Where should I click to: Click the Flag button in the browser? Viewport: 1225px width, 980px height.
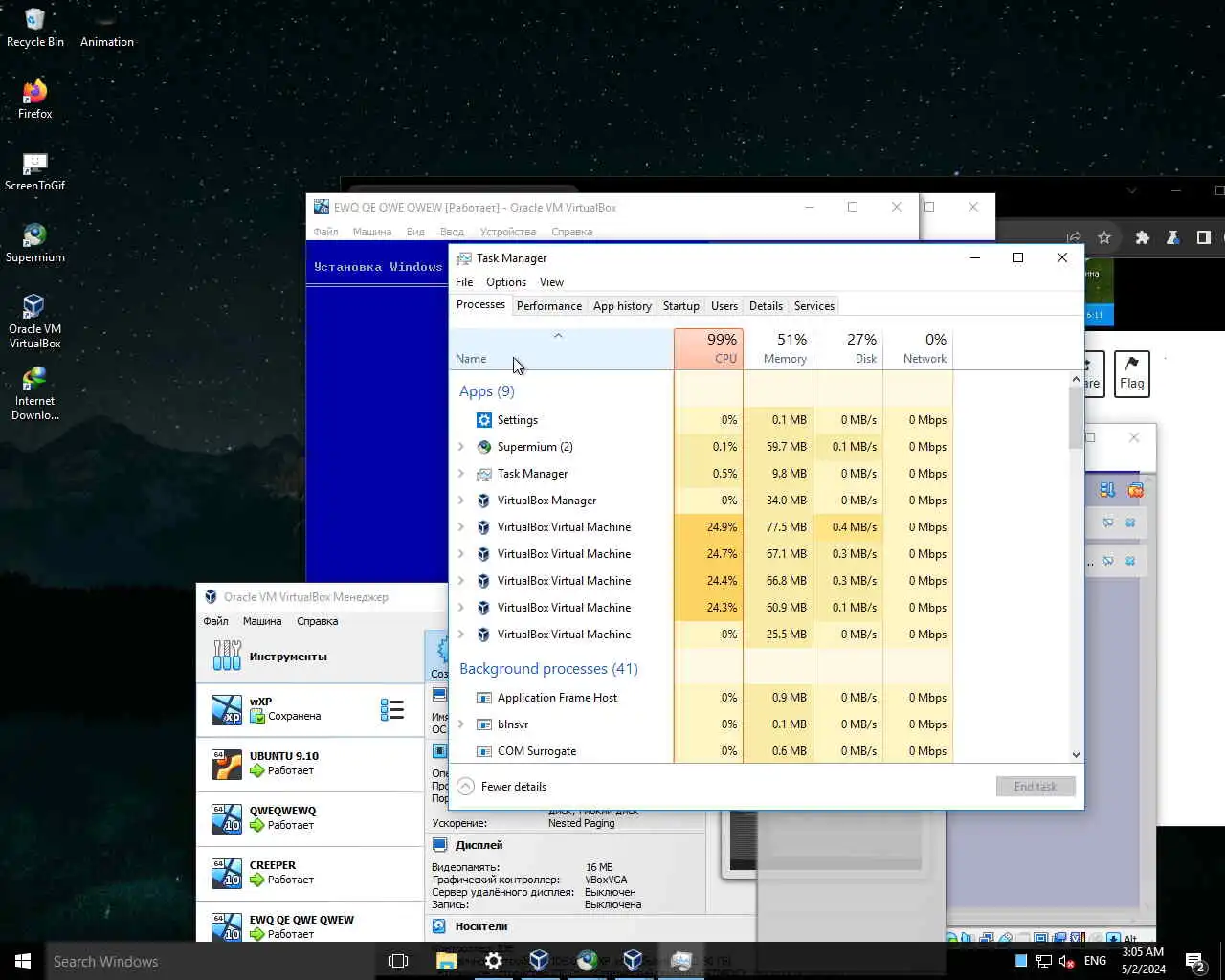point(1132,373)
